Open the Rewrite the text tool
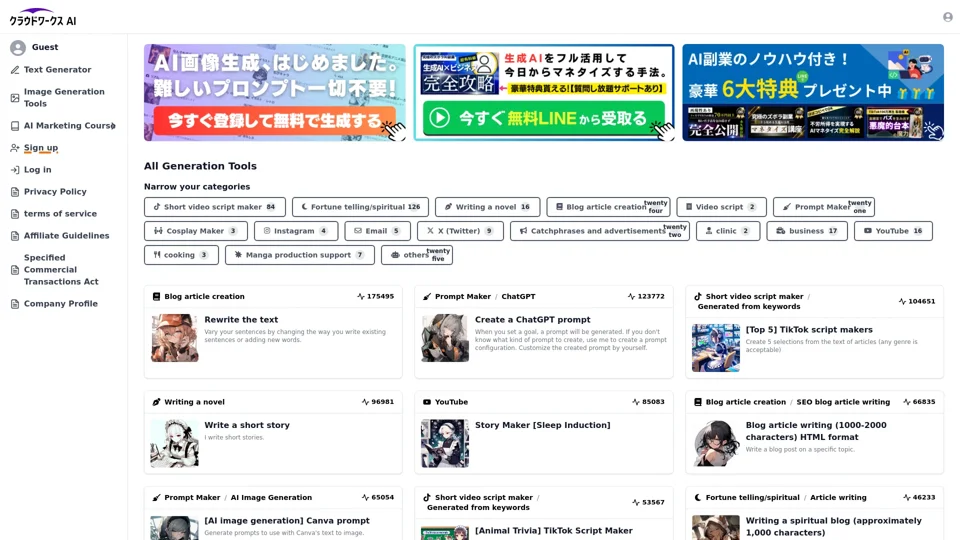960x540 pixels. [241, 320]
